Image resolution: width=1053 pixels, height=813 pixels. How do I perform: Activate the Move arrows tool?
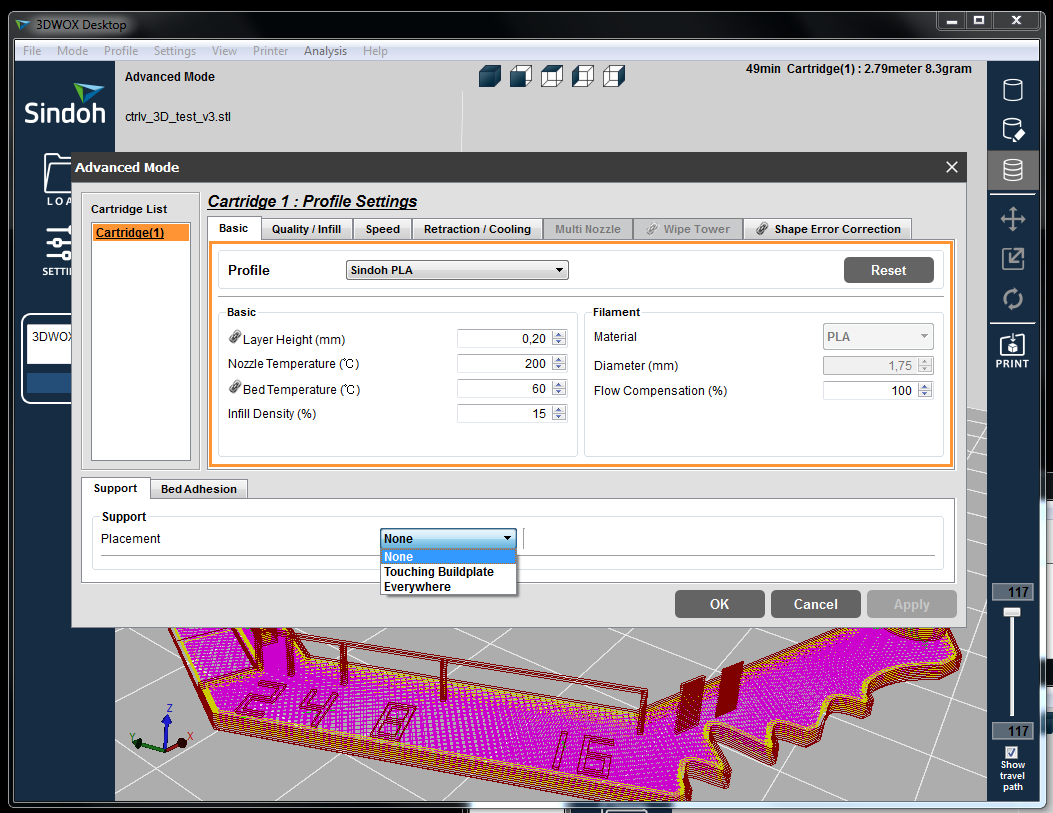(1013, 219)
